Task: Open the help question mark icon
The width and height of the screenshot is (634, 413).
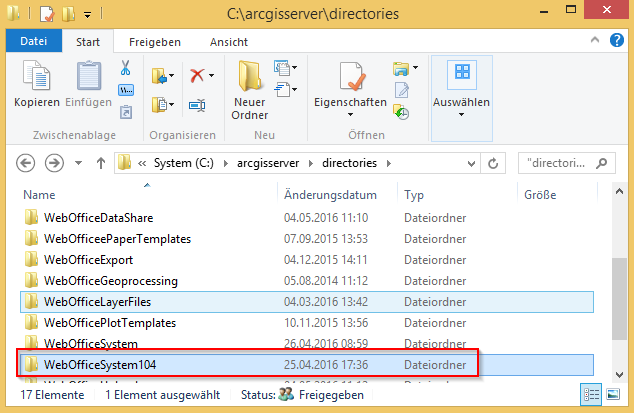Action: [x=617, y=40]
